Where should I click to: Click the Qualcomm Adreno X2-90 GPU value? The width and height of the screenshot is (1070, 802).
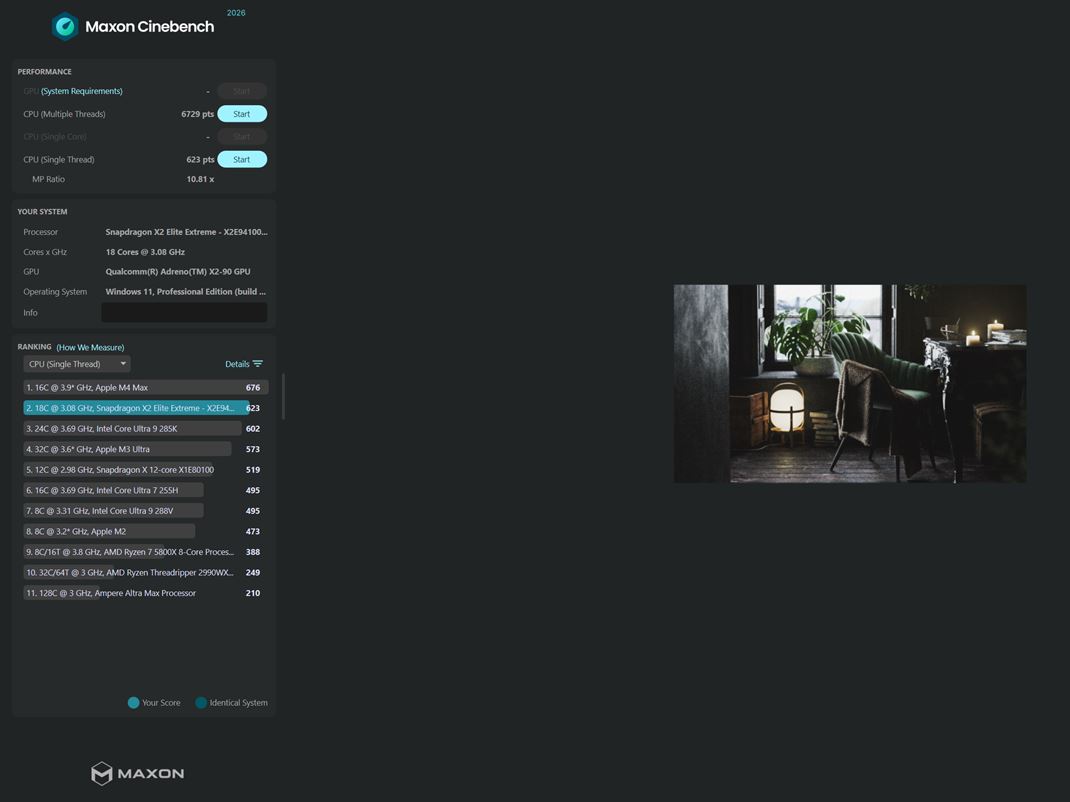coord(177,272)
